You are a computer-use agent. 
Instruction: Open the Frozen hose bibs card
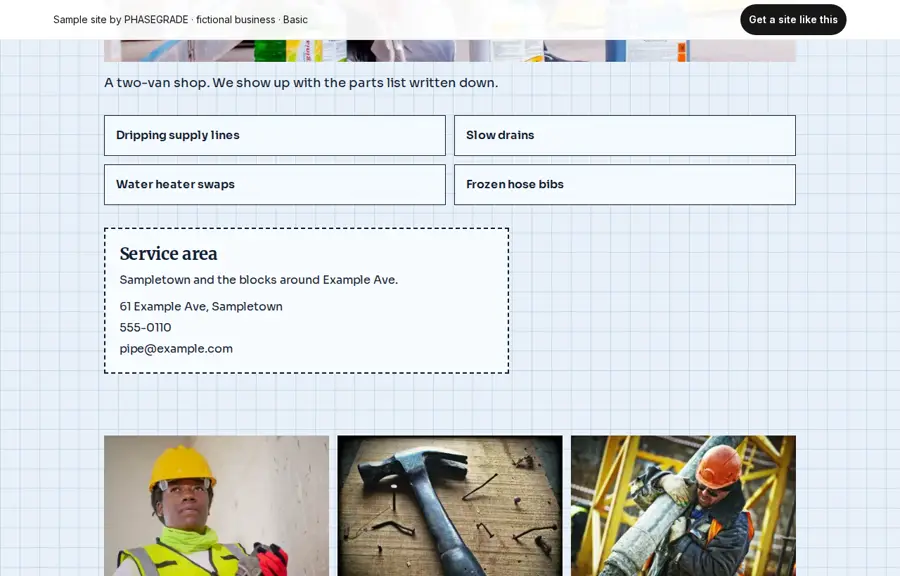point(624,185)
